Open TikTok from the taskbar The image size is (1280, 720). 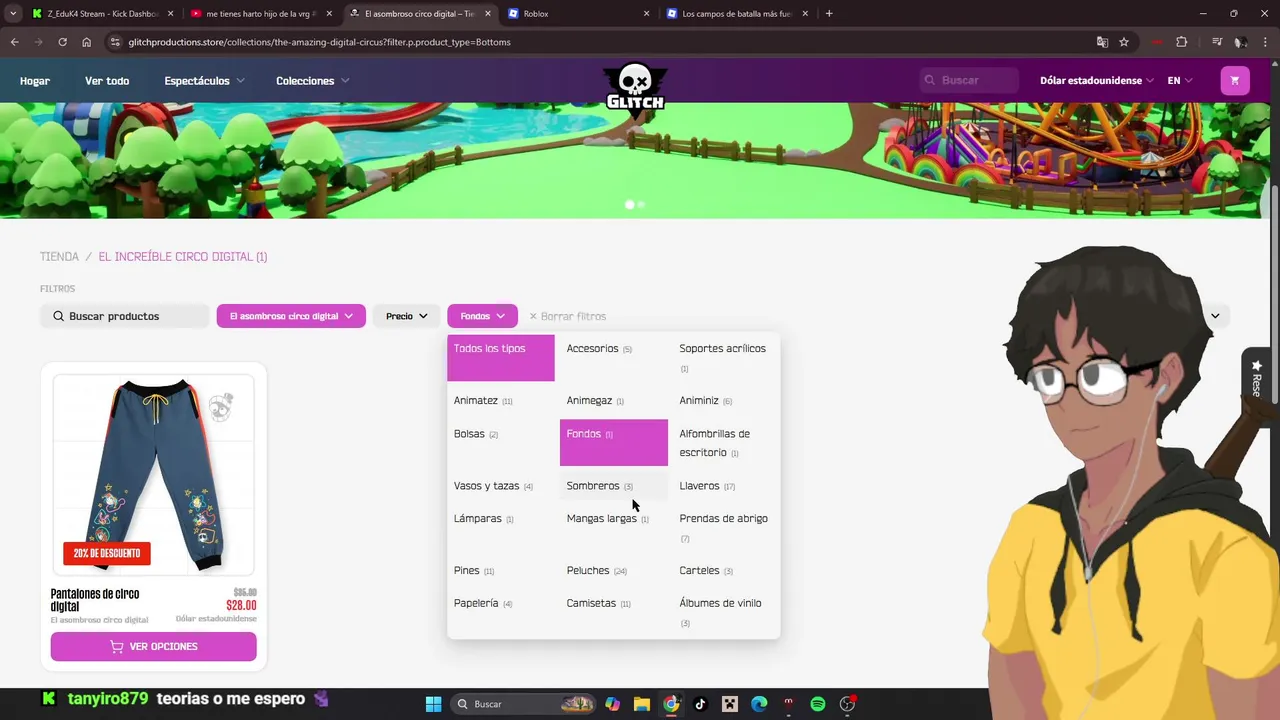click(700, 704)
